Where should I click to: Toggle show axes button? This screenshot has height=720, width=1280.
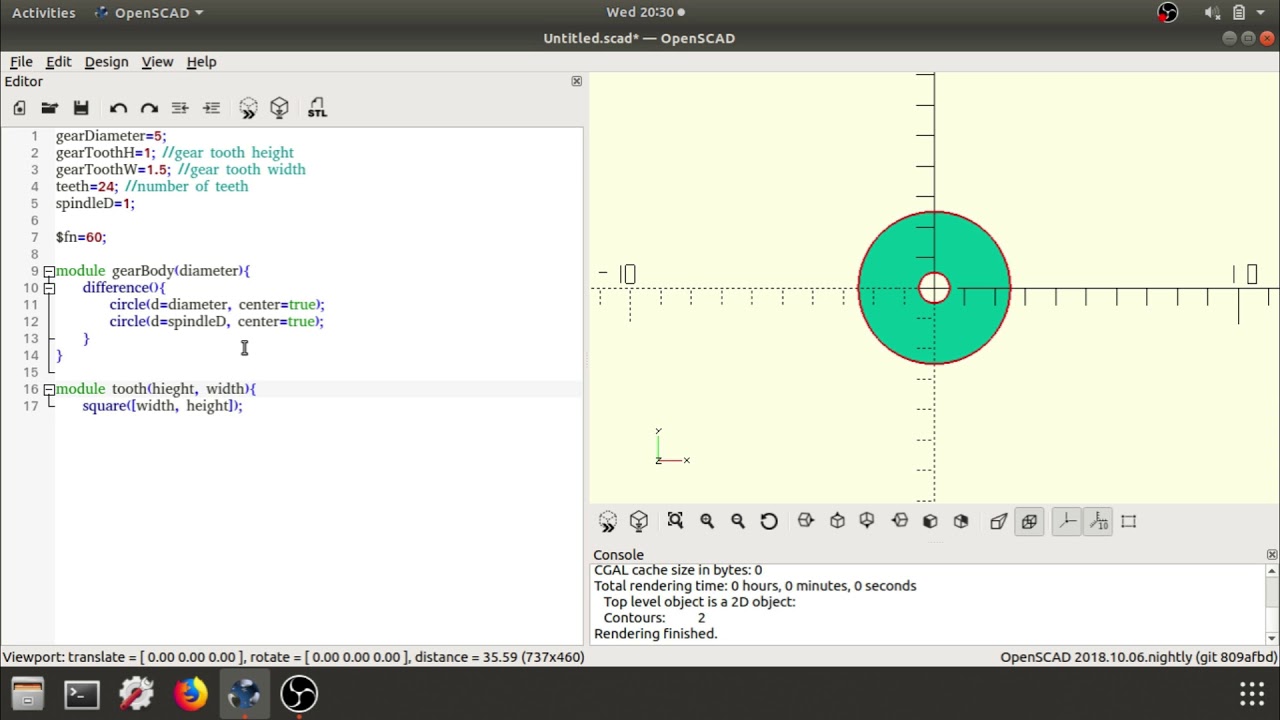(x=1067, y=521)
